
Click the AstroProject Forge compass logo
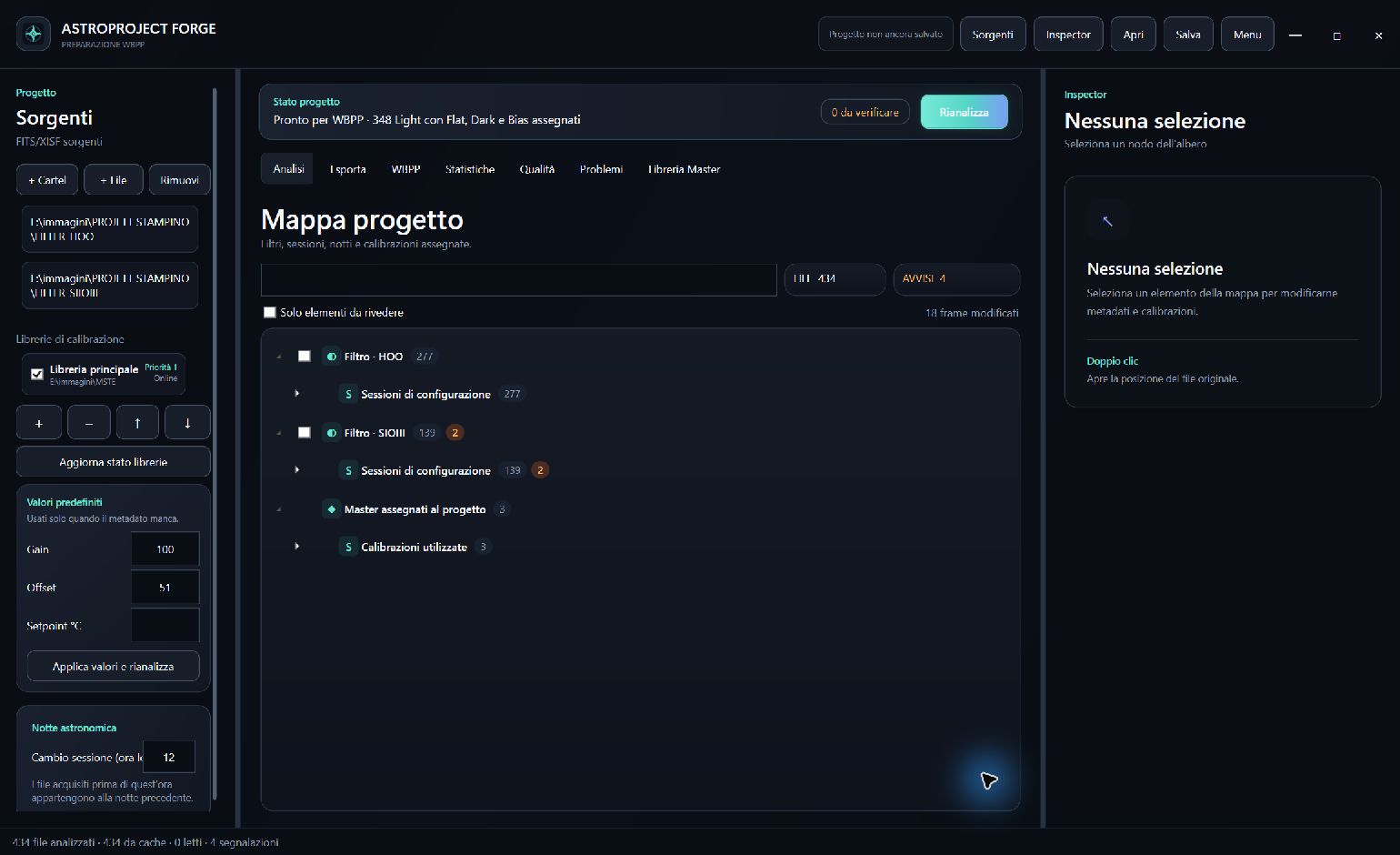coord(34,35)
